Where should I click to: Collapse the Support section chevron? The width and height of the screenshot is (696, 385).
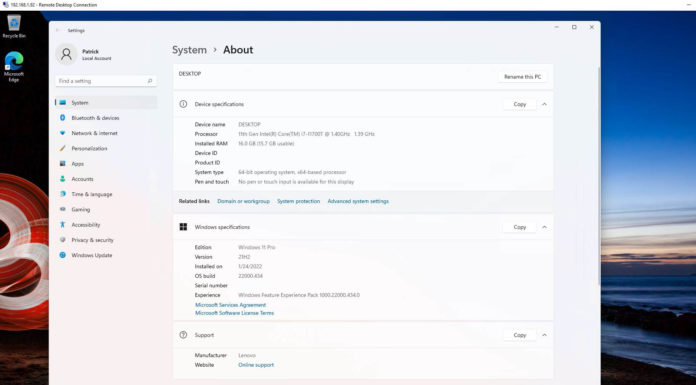point(544,335)
